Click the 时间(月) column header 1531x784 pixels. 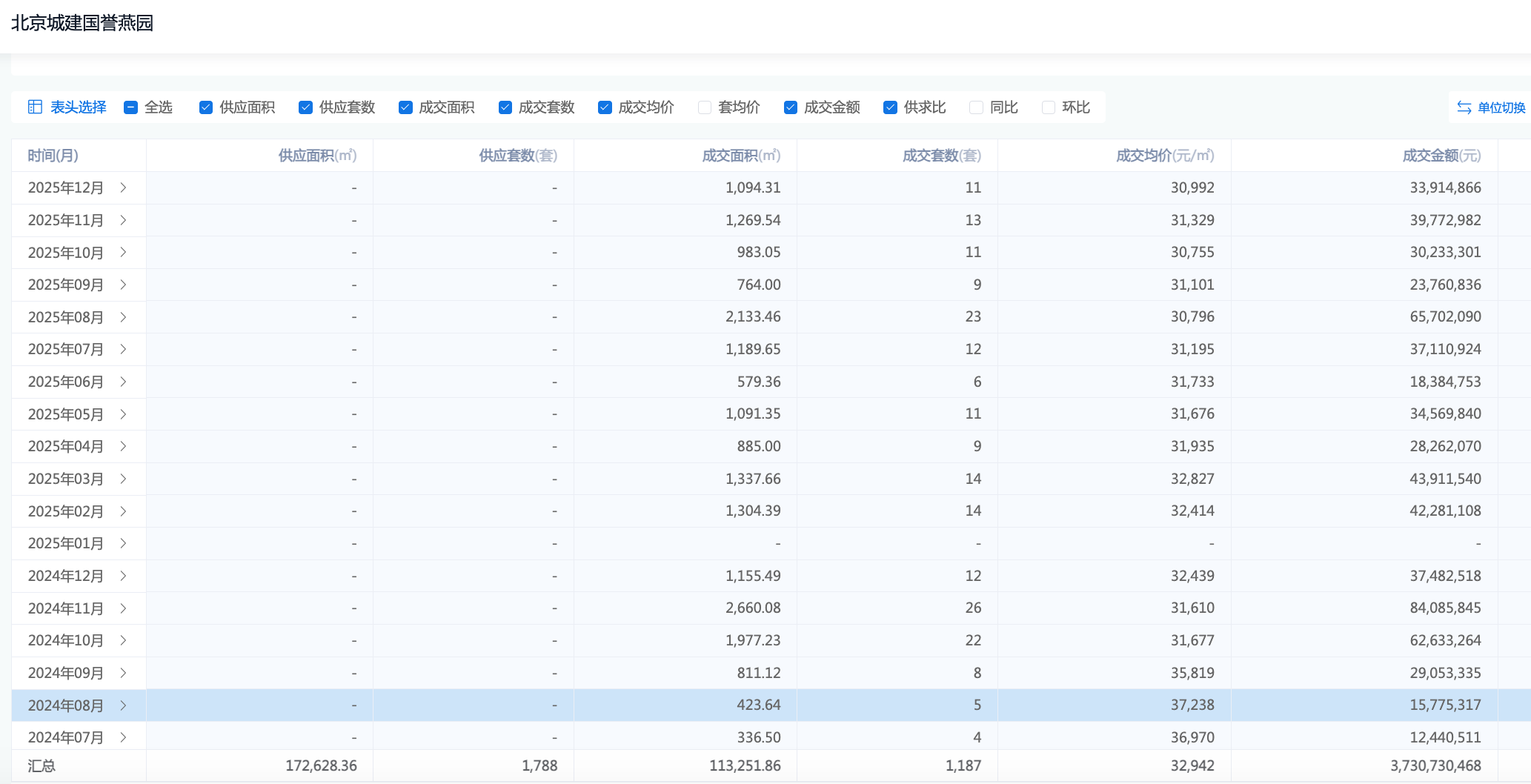tap(53, 156)
